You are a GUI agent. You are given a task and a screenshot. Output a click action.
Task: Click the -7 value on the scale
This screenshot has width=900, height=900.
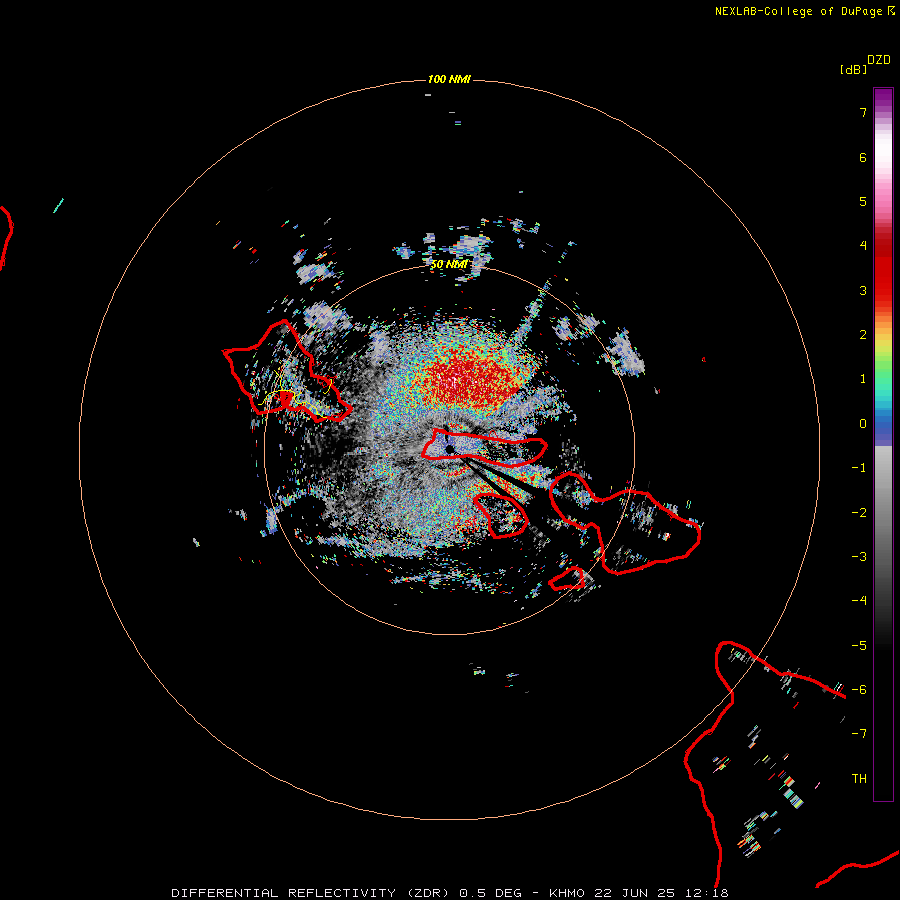tap(859, 734)
